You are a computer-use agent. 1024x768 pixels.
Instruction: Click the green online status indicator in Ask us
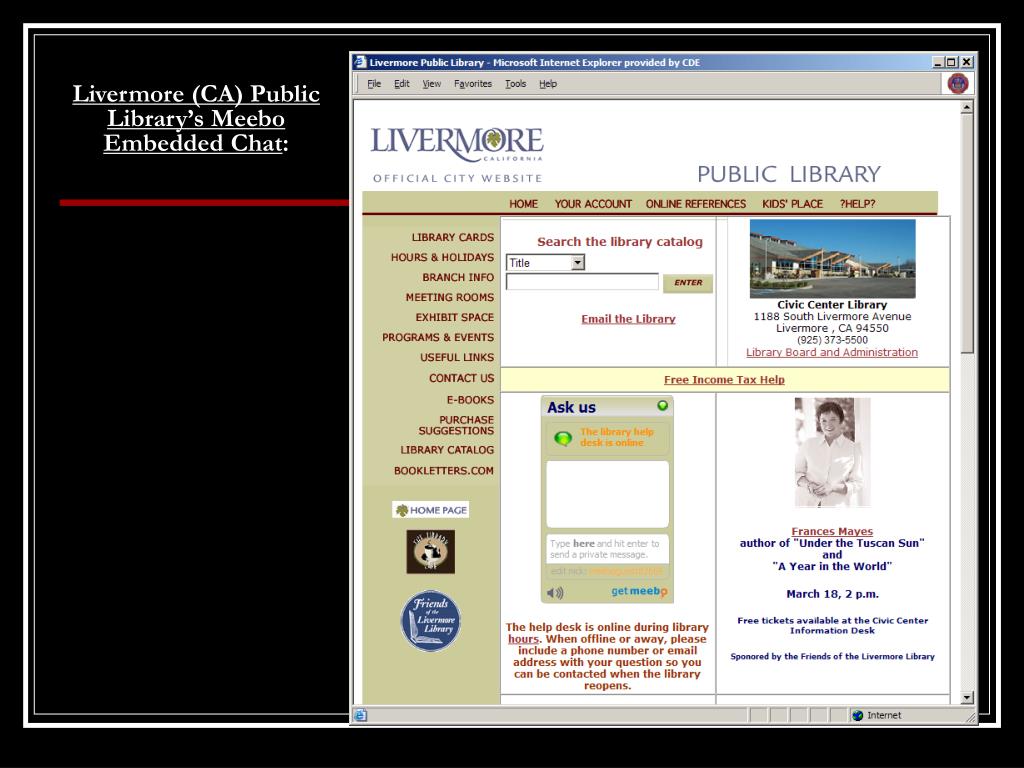pos(662,406)
